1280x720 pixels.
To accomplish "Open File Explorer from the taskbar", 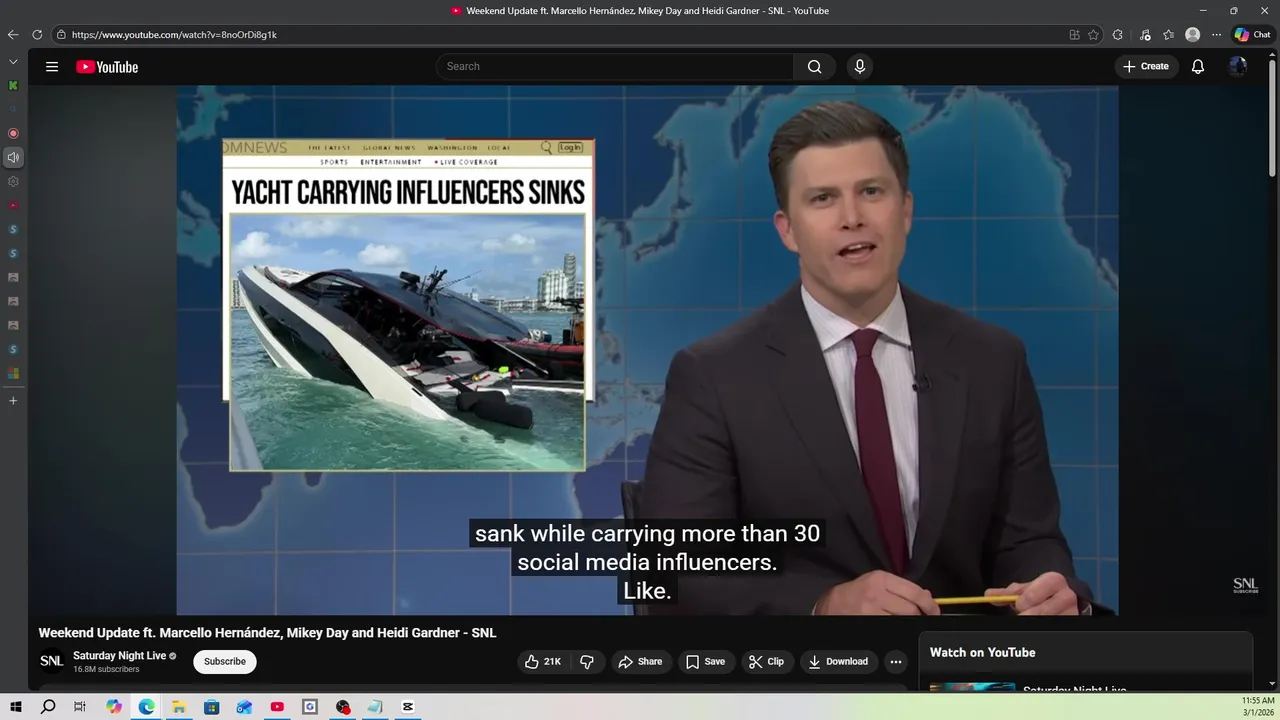I will coord(179,707).
